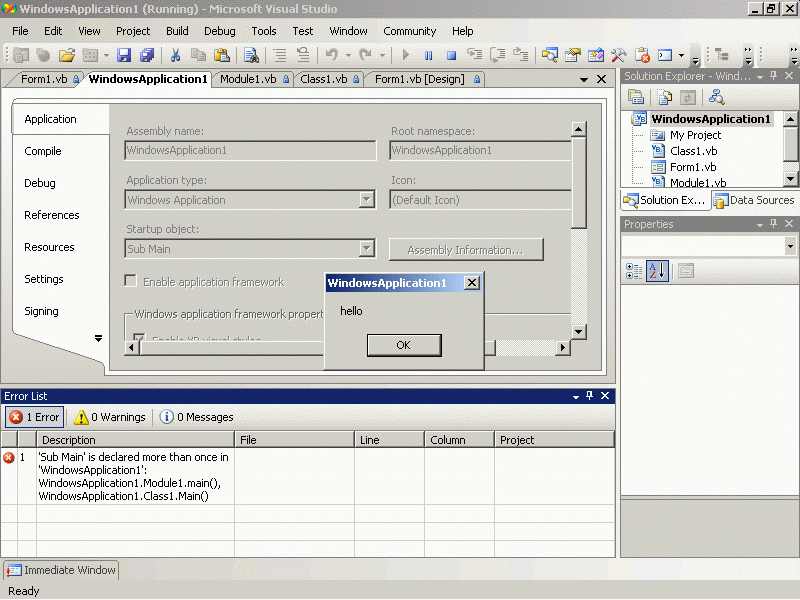Image resolution: width=800 pixels, height=600 pixels.
Task: Click the Cut scissors icon
Action: (x=175, y=56)
